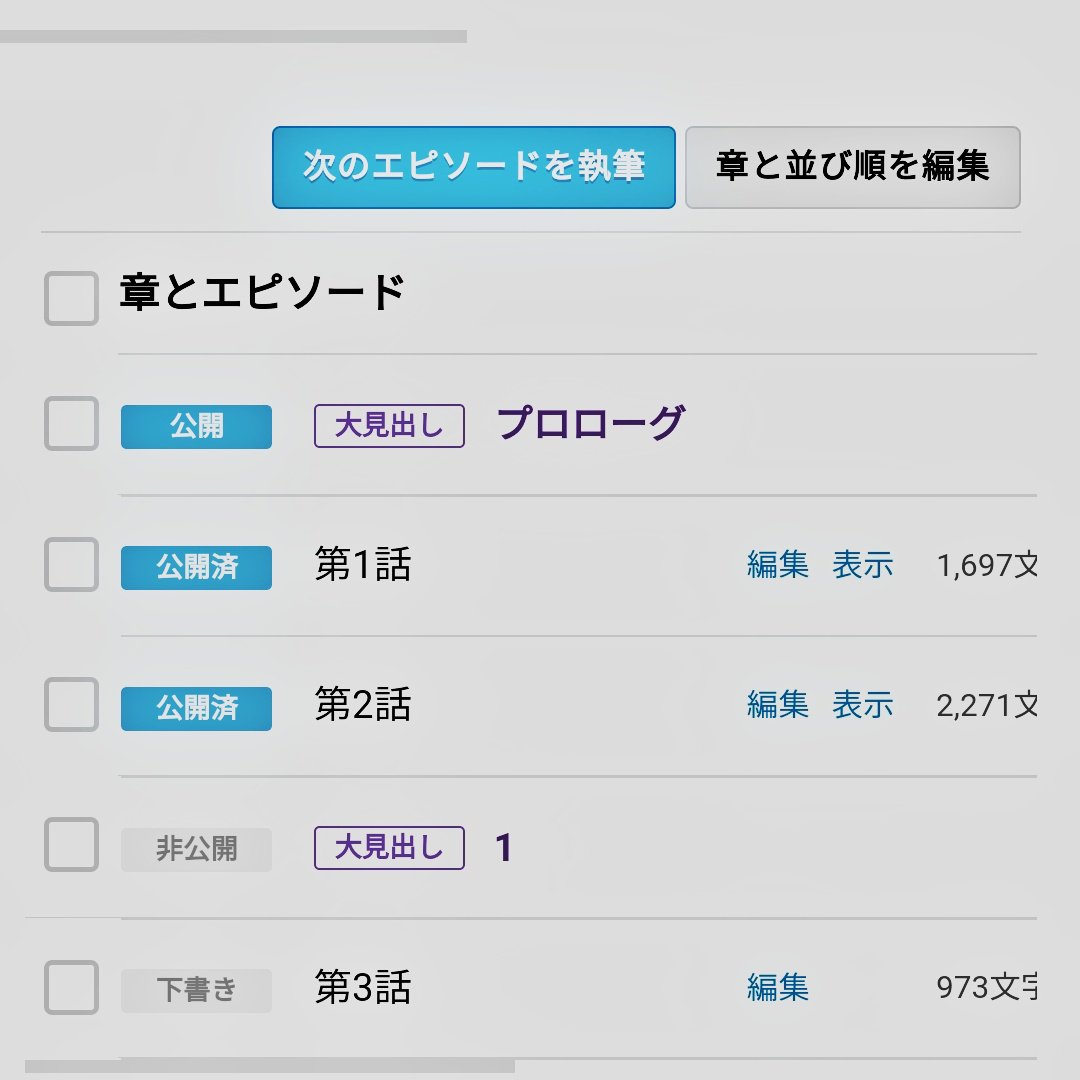Tick the 第2話 episode checkbox
The height and width of the screenshot is (1080, 1080).
coord(71,705)
